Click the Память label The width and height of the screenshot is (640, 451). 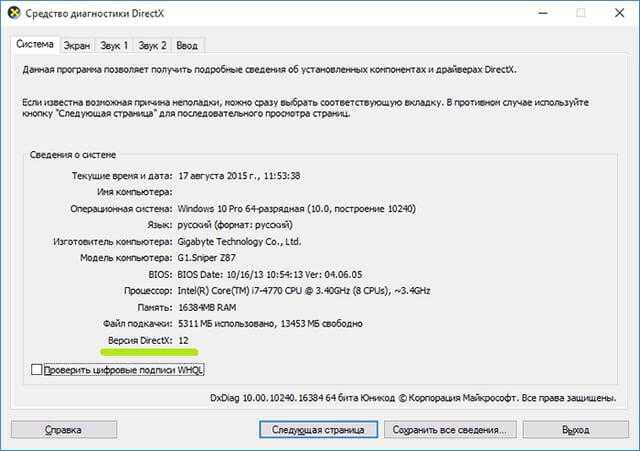[155, 307]
